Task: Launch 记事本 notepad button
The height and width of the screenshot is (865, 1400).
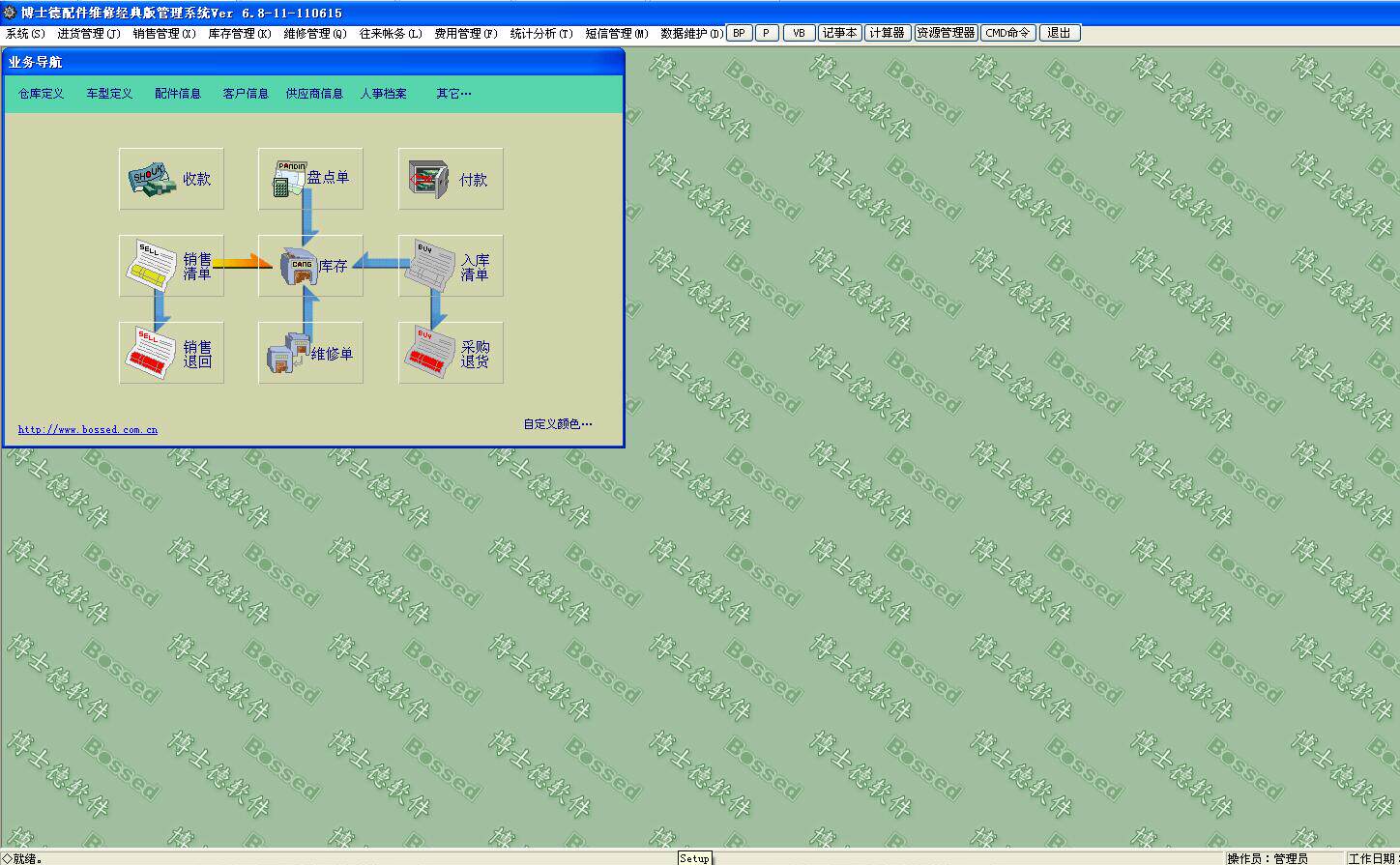Action: (x=839, y=33)
